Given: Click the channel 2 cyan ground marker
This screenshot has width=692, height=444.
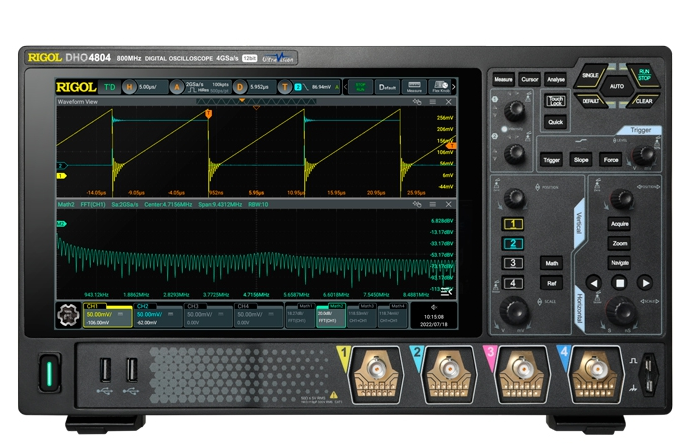Looking at the screenshot, I should click(x=62, y=166).
